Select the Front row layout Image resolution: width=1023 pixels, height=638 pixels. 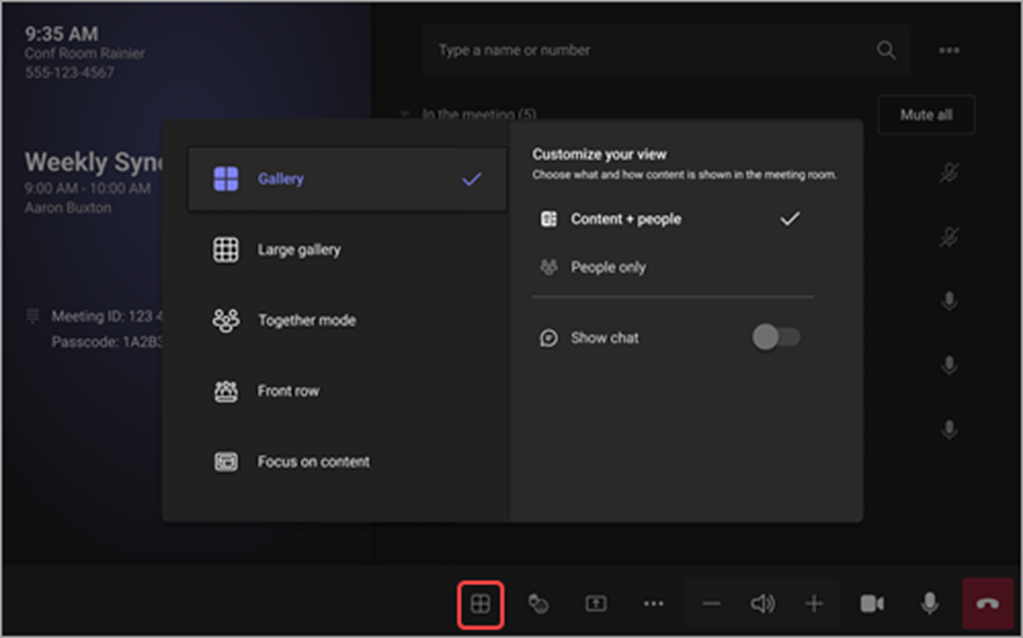point(290,391)
